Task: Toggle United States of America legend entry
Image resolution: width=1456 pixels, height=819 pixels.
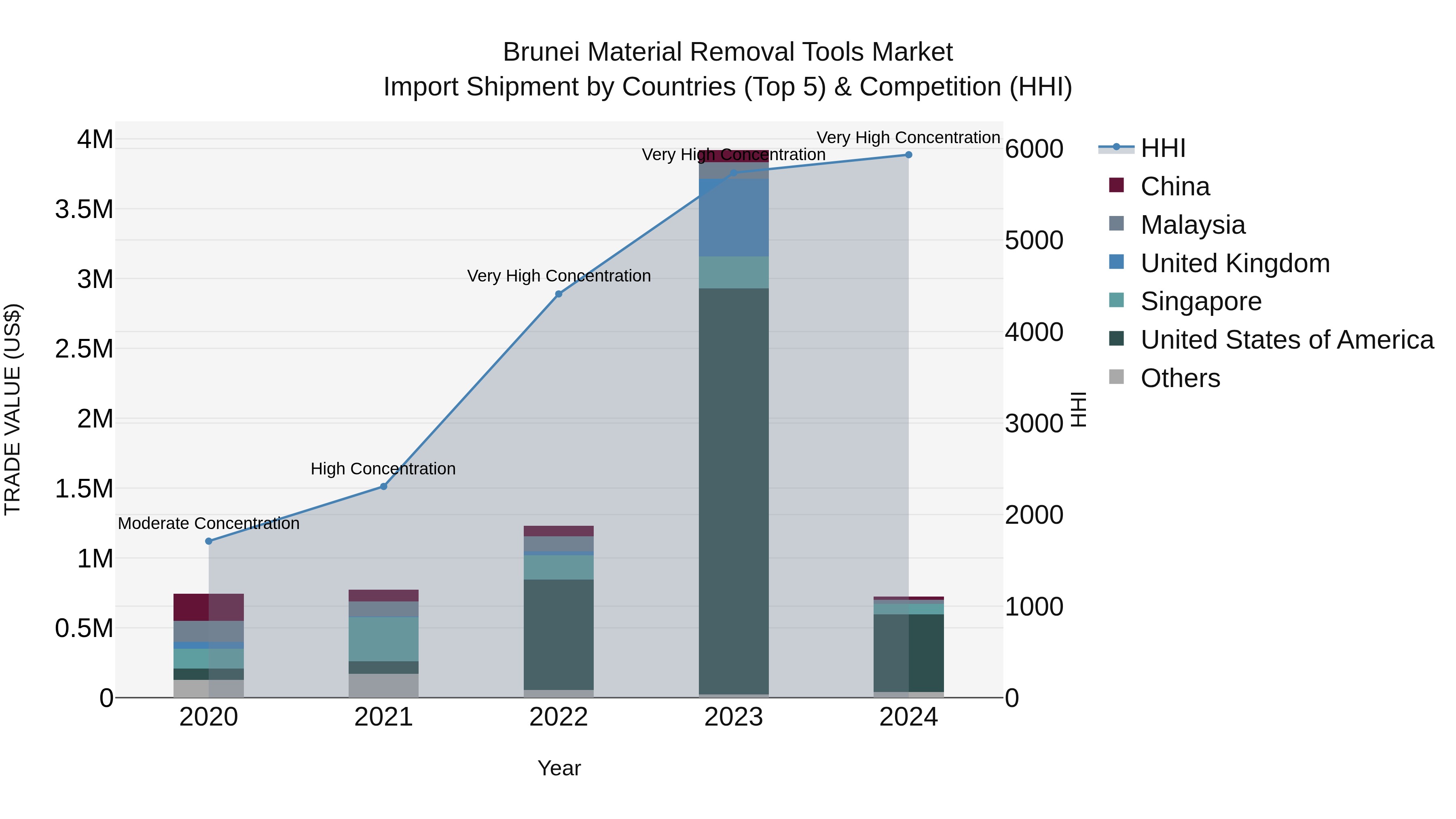Action: tap(1271, 340)
